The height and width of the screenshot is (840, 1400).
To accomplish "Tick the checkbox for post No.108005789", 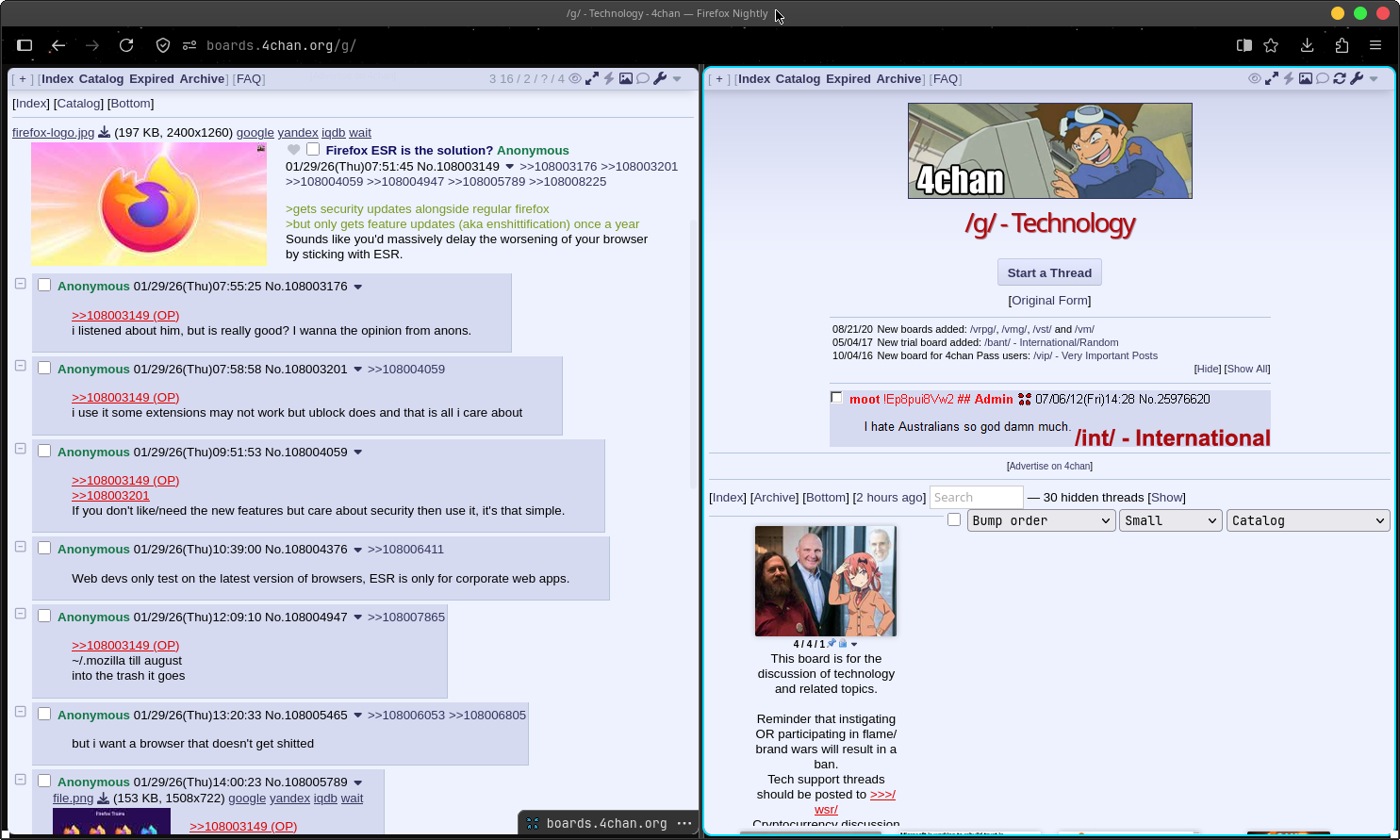I will tap(44, 781).
